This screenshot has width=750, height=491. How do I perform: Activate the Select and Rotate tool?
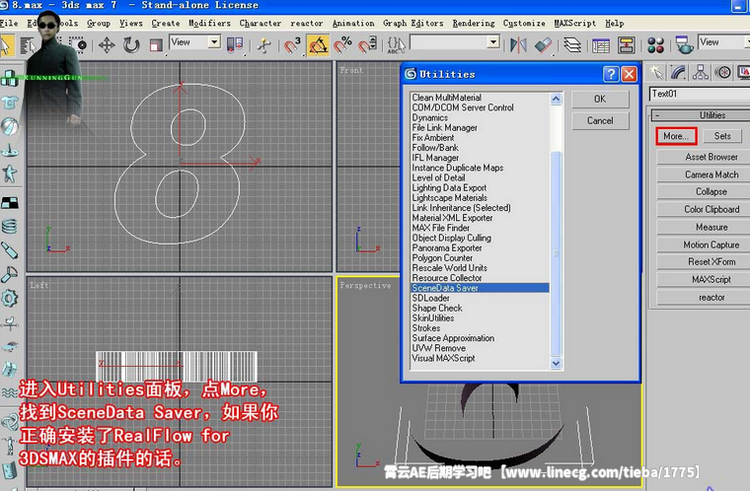click(x=131, y=45)
